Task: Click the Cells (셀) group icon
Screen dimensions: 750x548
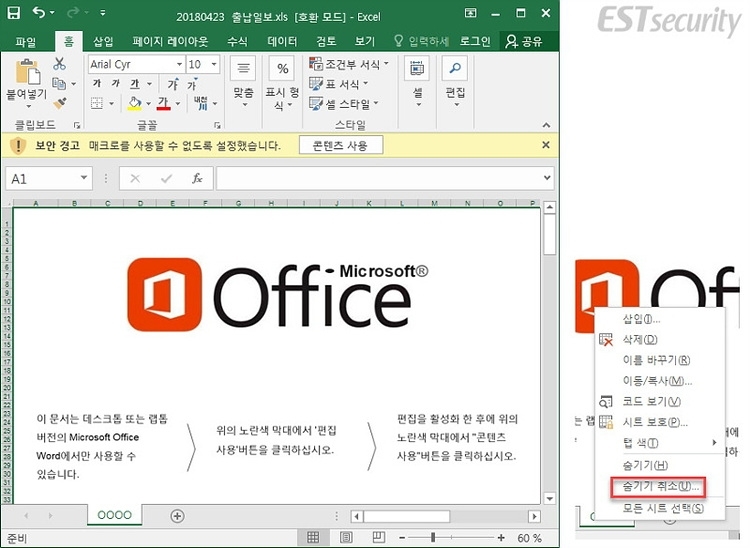Action: click(x=417, y=68)
